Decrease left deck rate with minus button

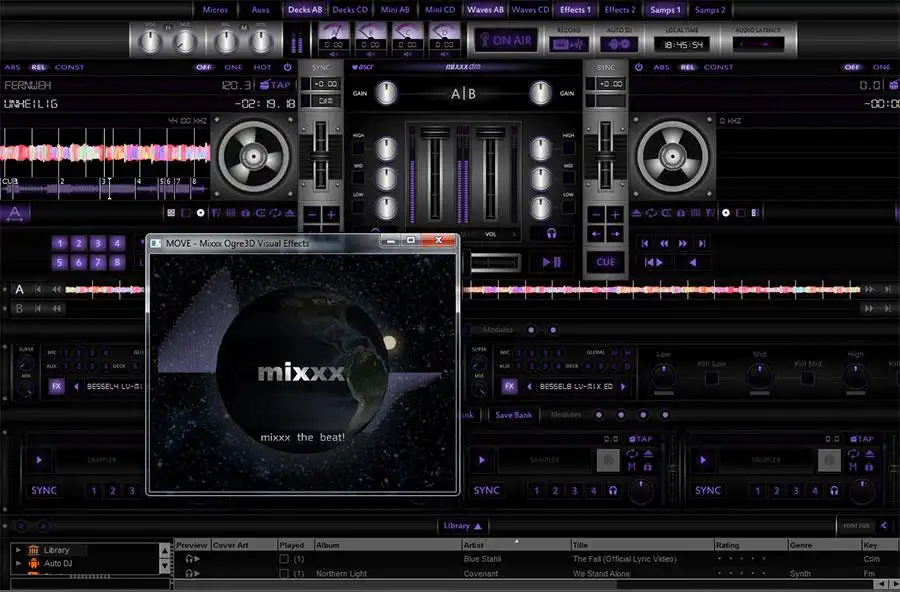pyautogui.click(x=312, y=215)
